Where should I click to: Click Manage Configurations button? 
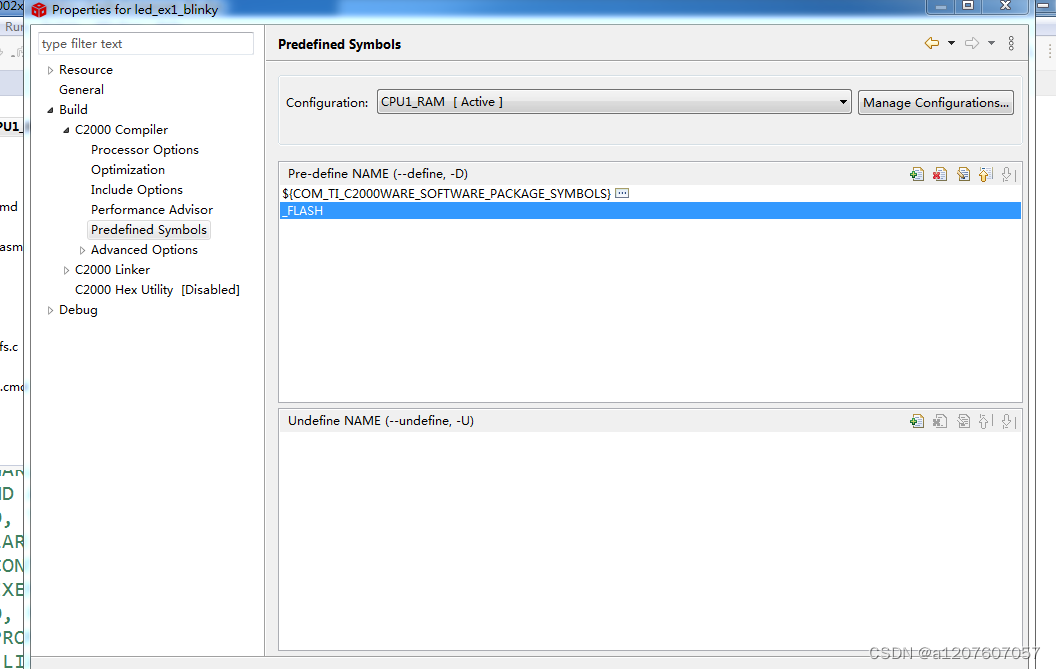pyautogui.click(x=935, y=102)
